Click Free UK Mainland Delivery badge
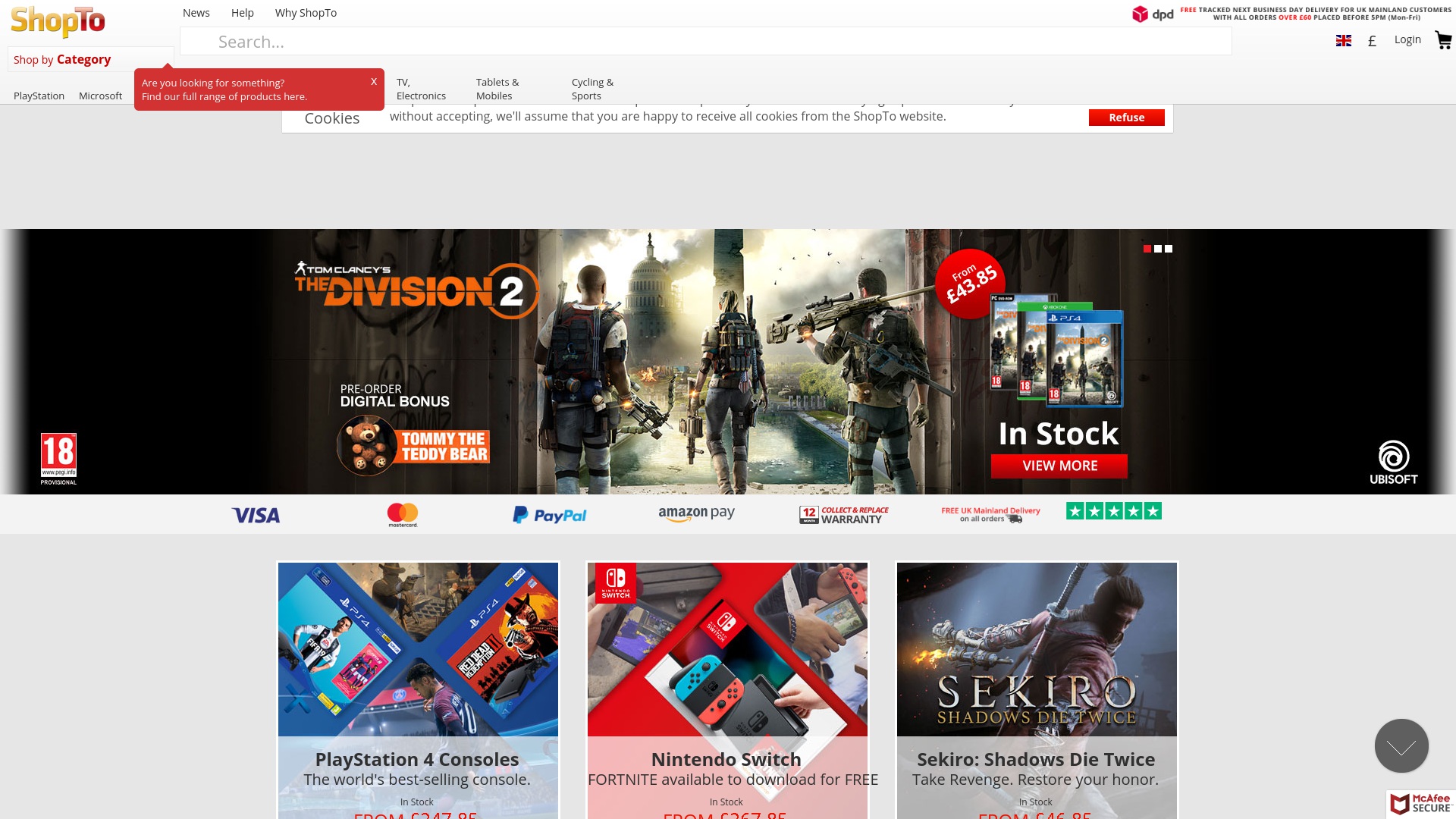Image resolution: width=1456 pixels, height=819 pixels. (x=990, y=515)
